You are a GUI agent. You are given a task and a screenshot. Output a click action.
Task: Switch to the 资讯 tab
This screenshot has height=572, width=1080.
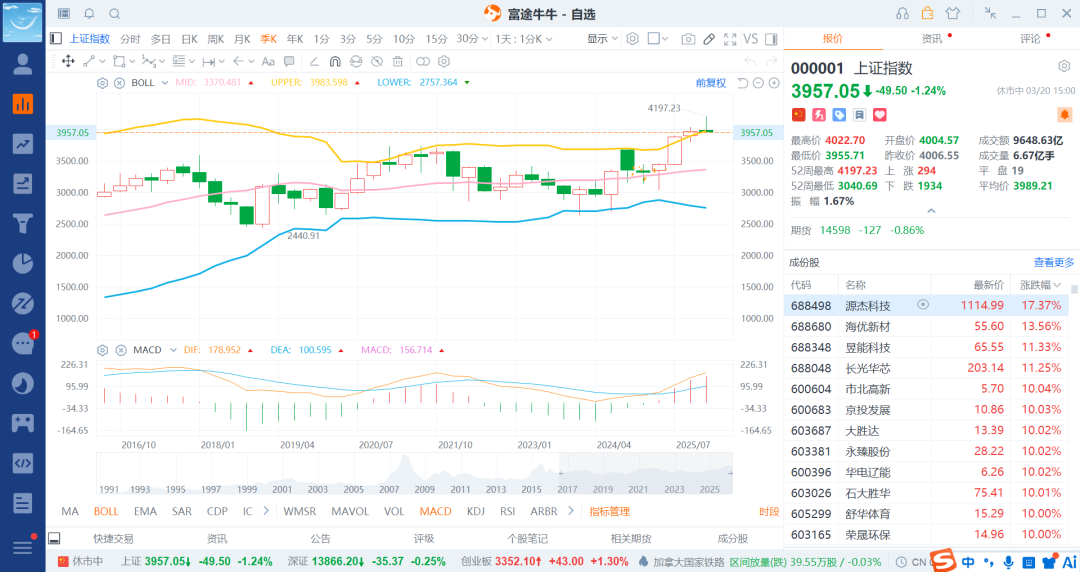tap(931, 39)
